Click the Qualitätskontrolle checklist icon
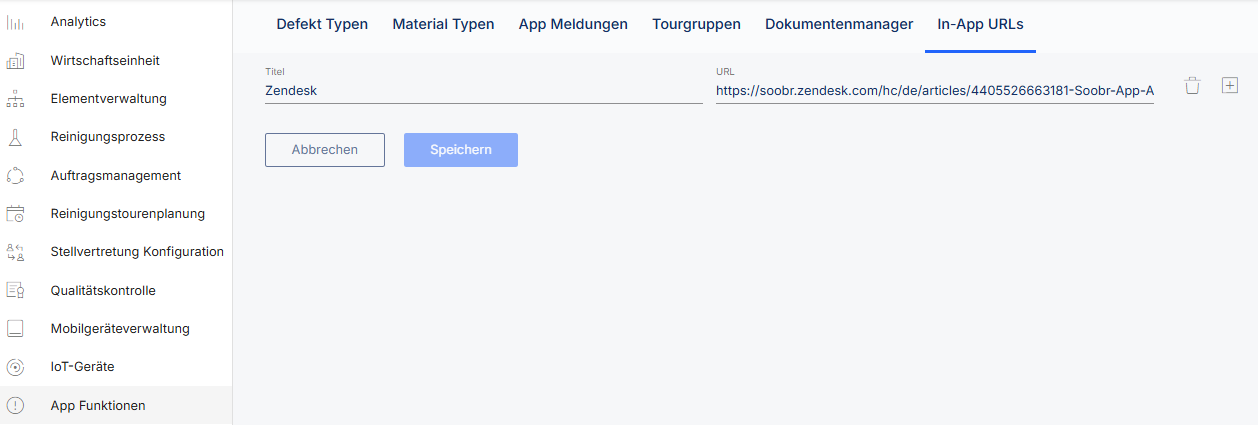 [15, 291]
